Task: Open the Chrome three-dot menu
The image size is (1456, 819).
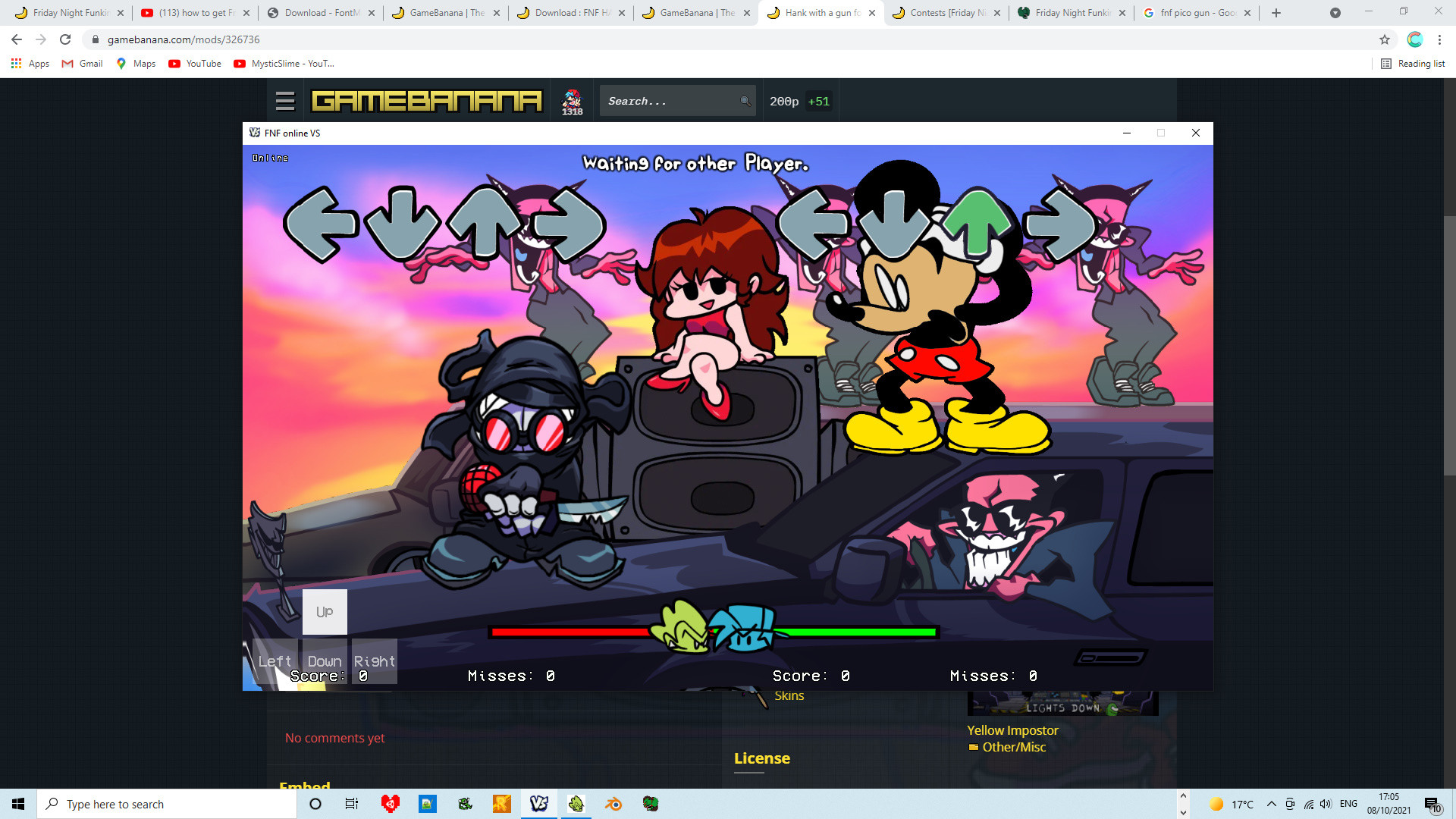Action: [1439, 39]
